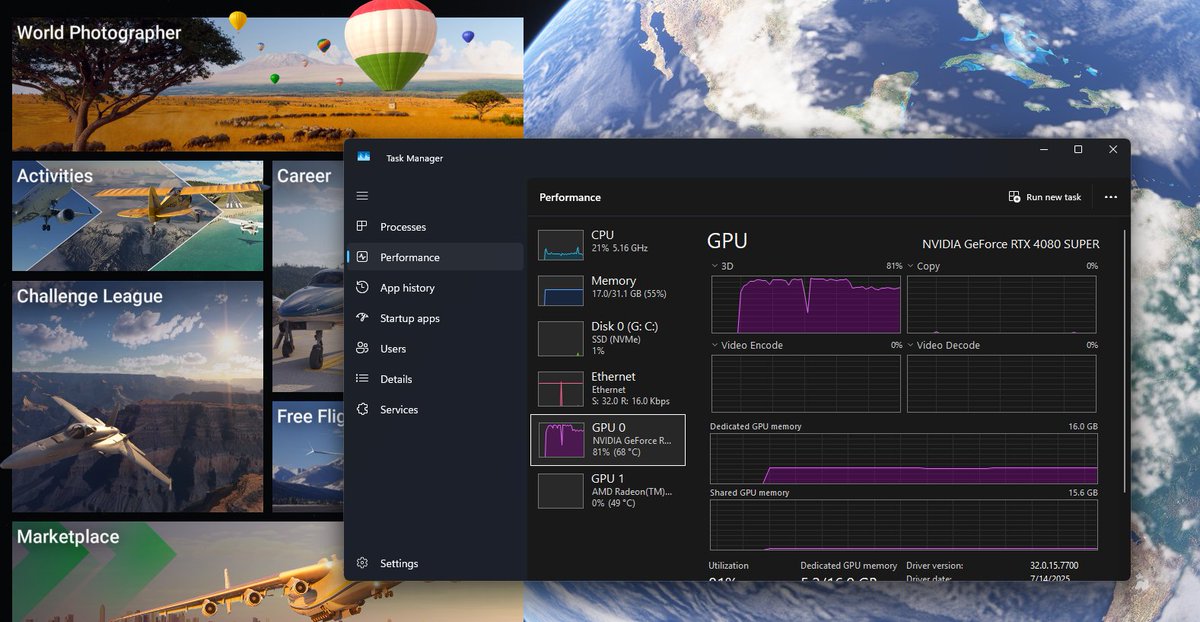The height and width of the screenshot is (622, 1200).
Task: Select Disk 0 (G: C:) item
Action: [x=608, y=338]
